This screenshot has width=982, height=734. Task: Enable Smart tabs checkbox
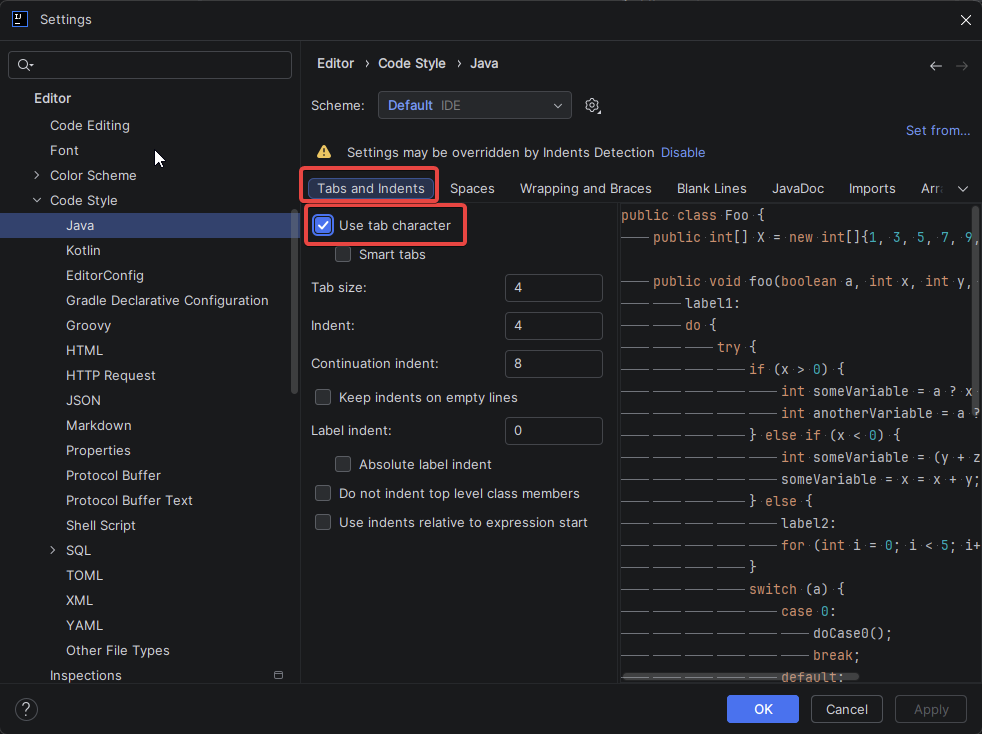pos(343,255)
